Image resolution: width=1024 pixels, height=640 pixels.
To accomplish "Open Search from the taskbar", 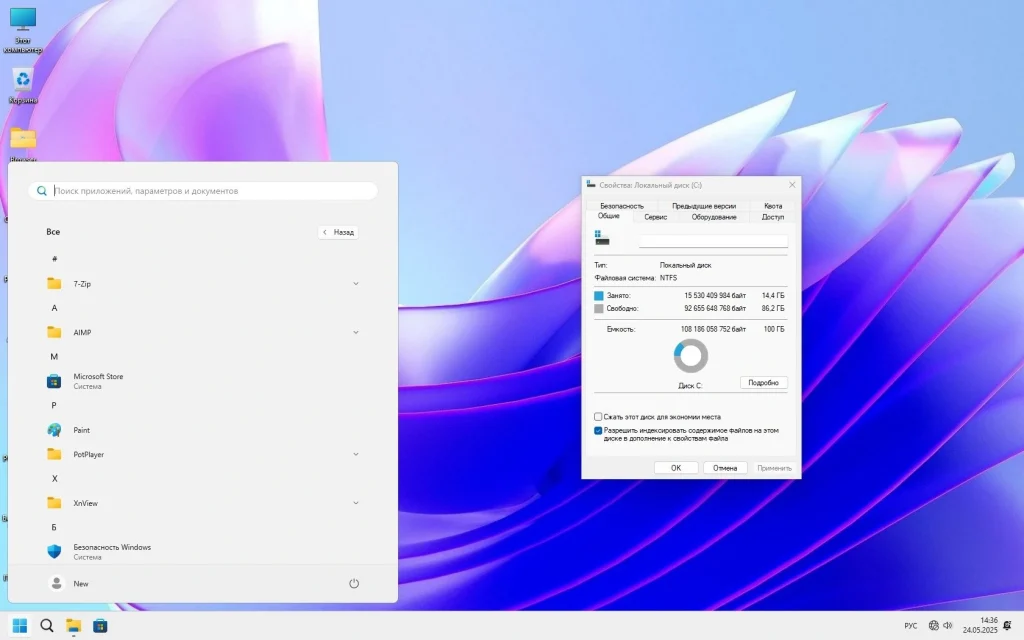I will tap(45, 624).
